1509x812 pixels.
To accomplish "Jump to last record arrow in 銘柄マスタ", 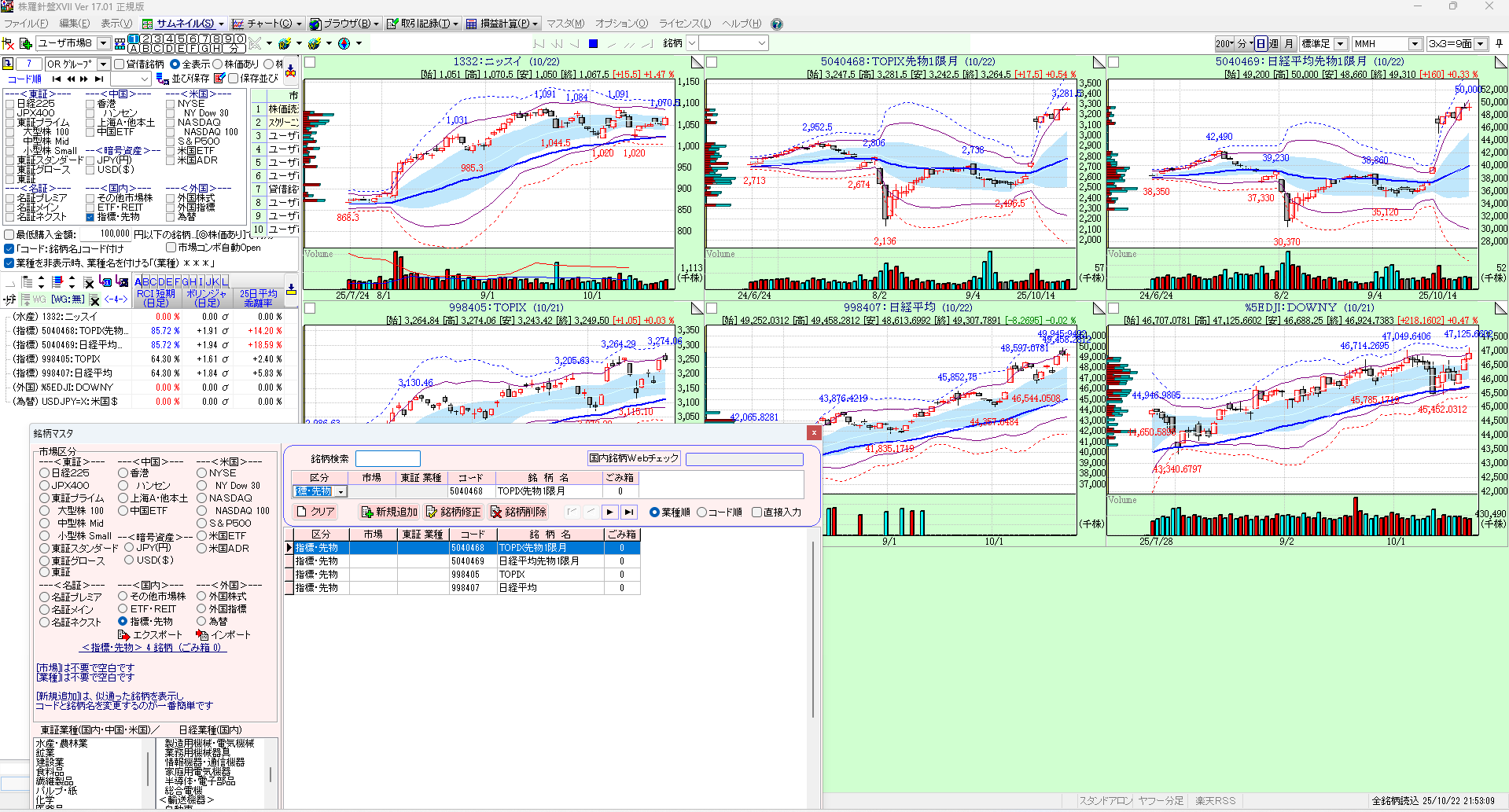I will (x=629, y=512).
